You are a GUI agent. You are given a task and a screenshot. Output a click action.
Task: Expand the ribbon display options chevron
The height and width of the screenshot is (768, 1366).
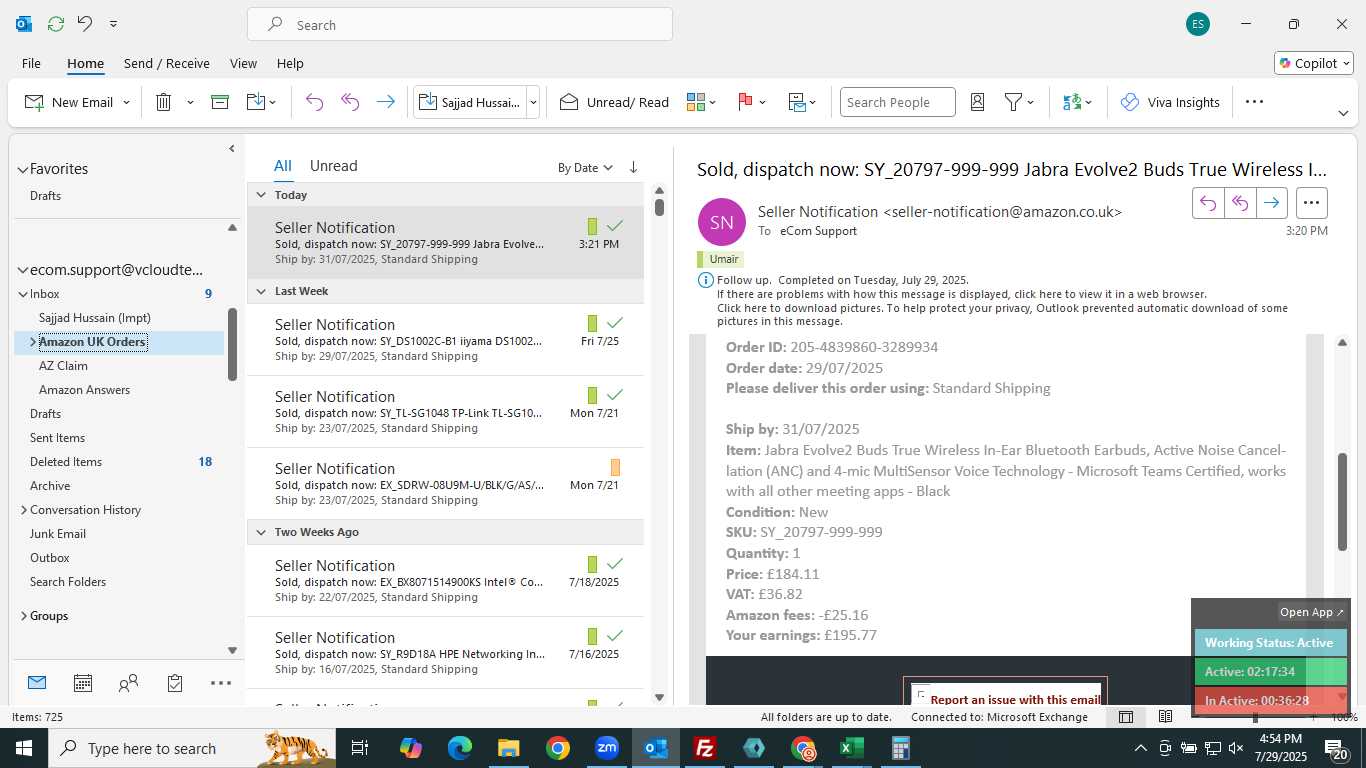point(1343,113)
